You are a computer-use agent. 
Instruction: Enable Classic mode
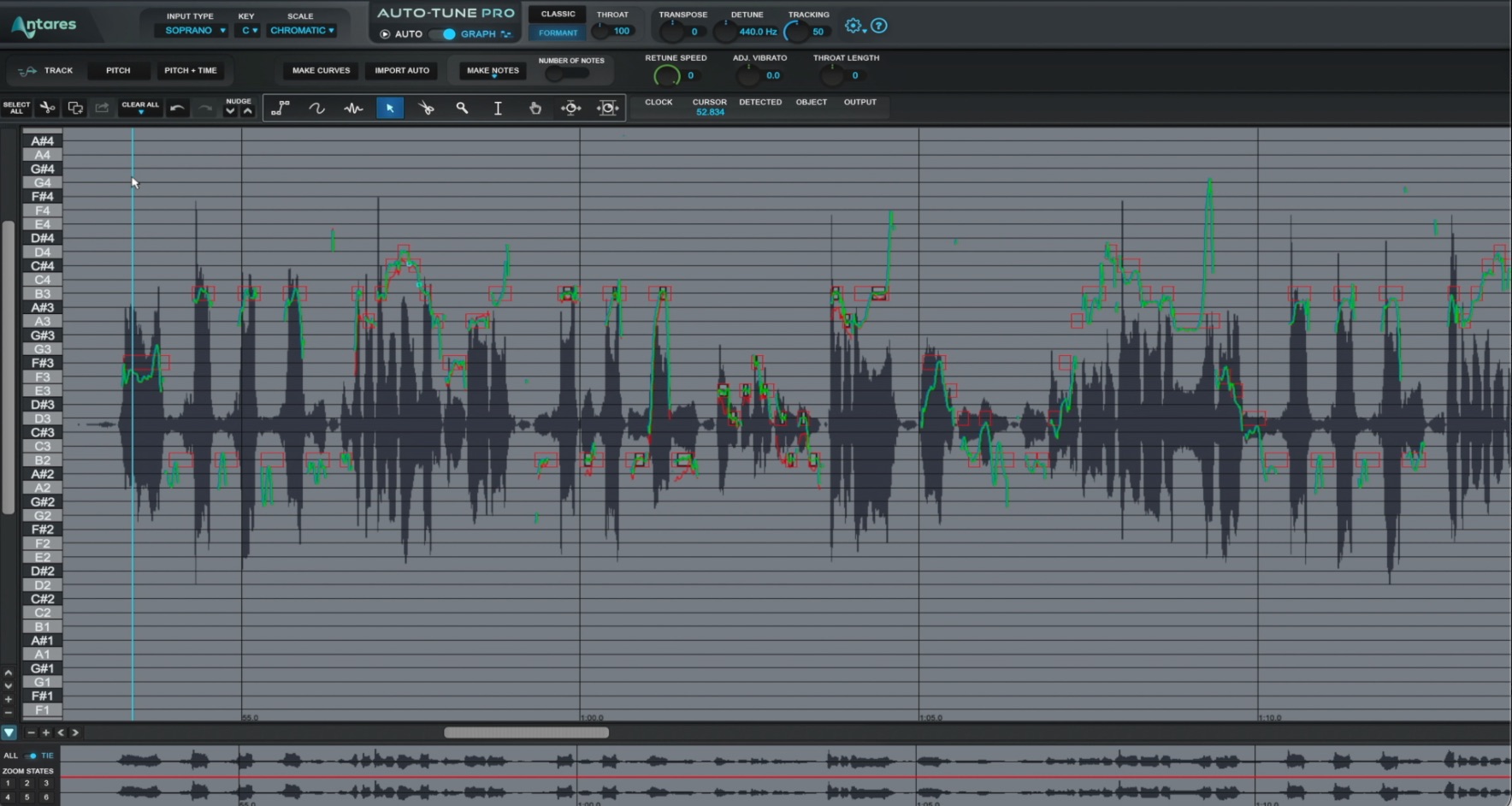click(x=558, y=15)
